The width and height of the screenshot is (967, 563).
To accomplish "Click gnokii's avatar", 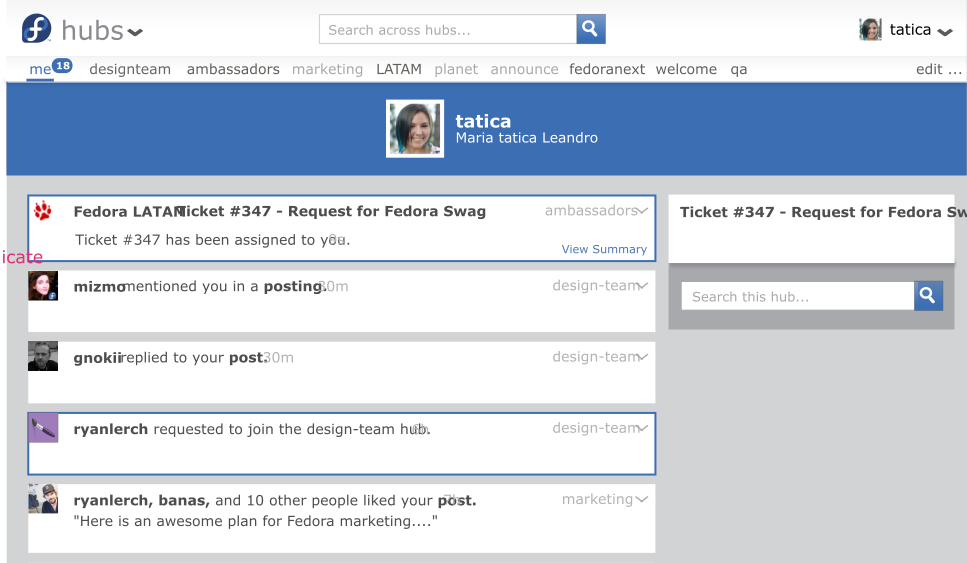I will (43, 356).
